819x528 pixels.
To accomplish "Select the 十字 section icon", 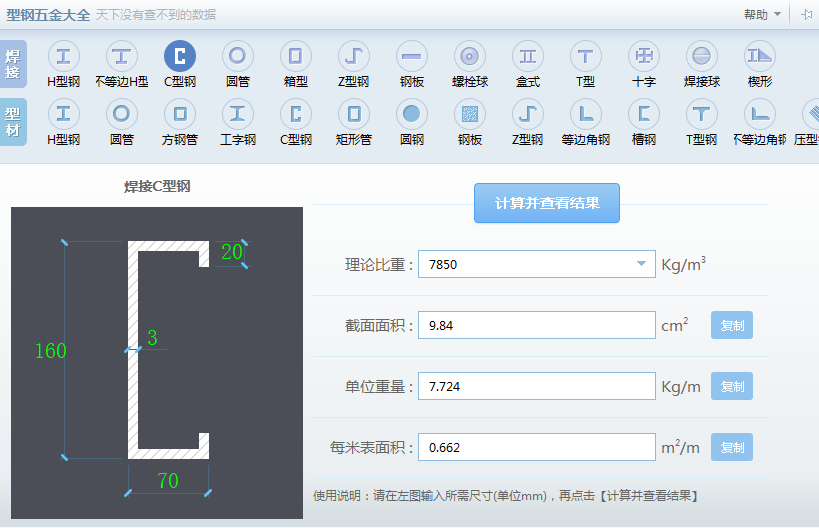I will click(x=644, y=56).
